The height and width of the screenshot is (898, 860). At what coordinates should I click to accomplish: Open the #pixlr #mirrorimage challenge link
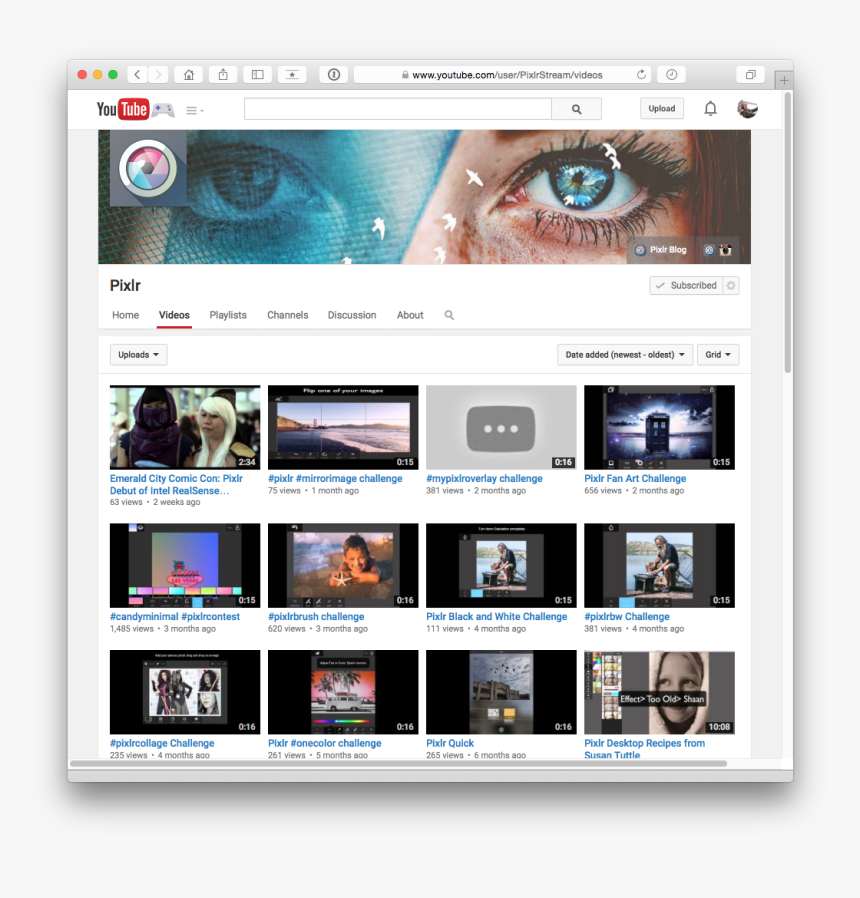tap(335, 478)
